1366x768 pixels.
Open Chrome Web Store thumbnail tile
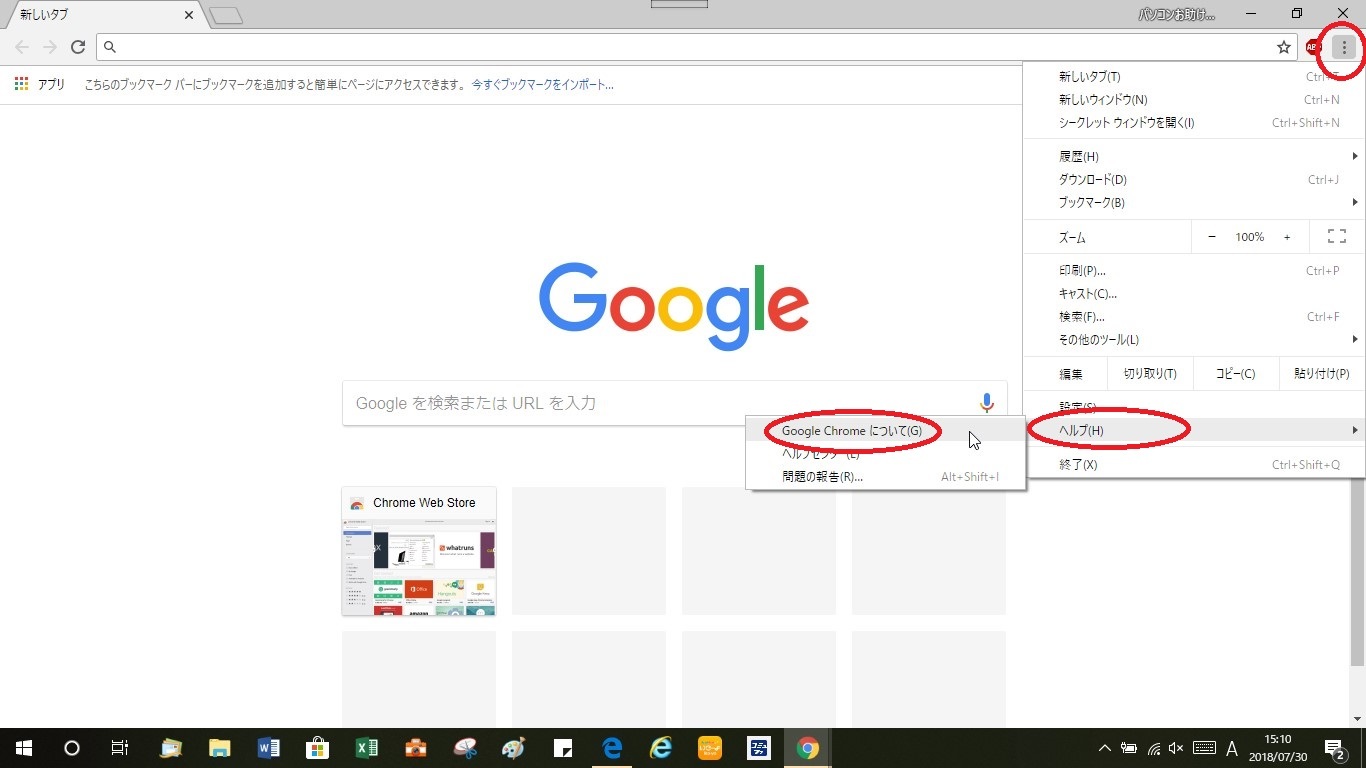coord(419,551)
